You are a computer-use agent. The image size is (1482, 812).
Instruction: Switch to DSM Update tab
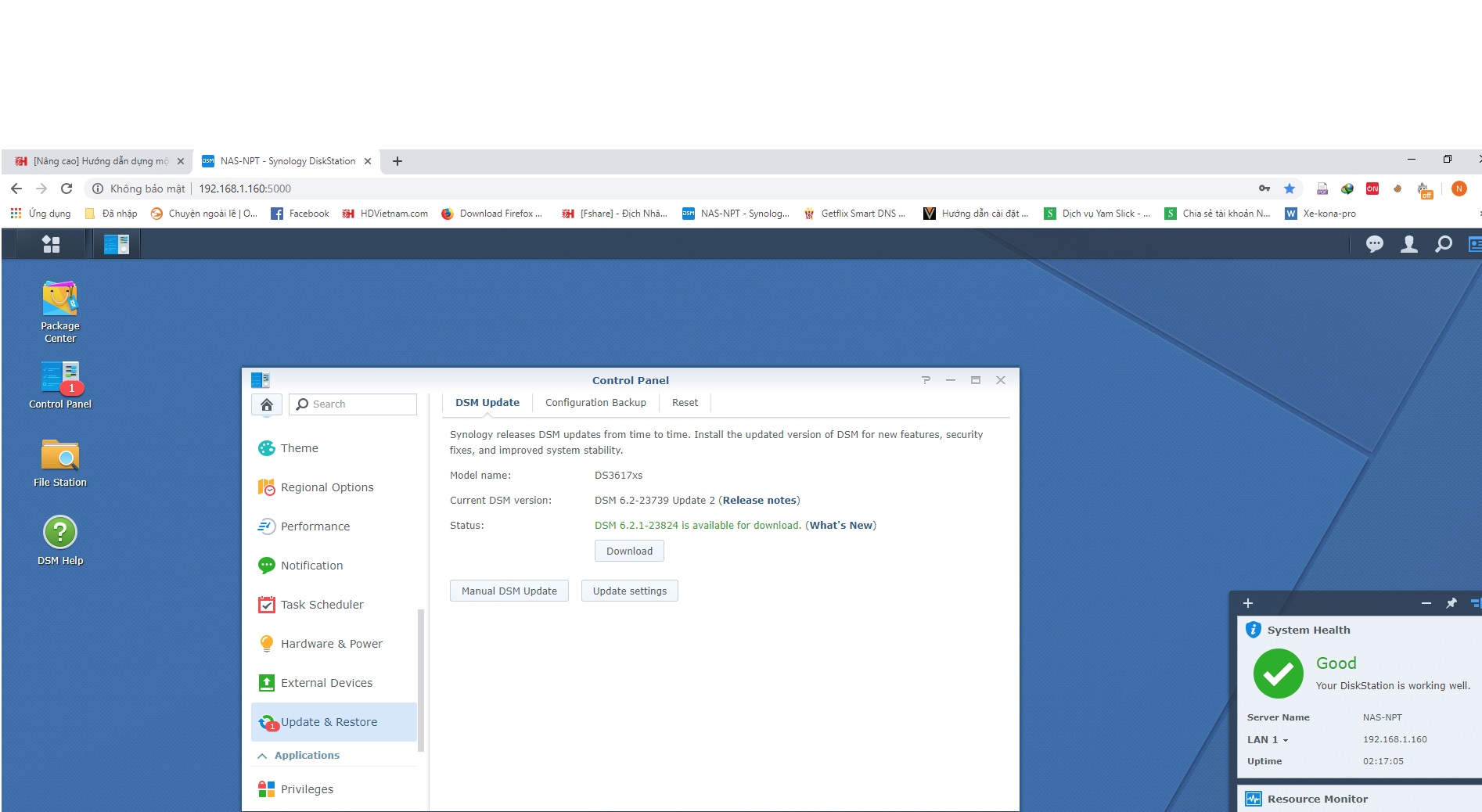tap(487, 403)
